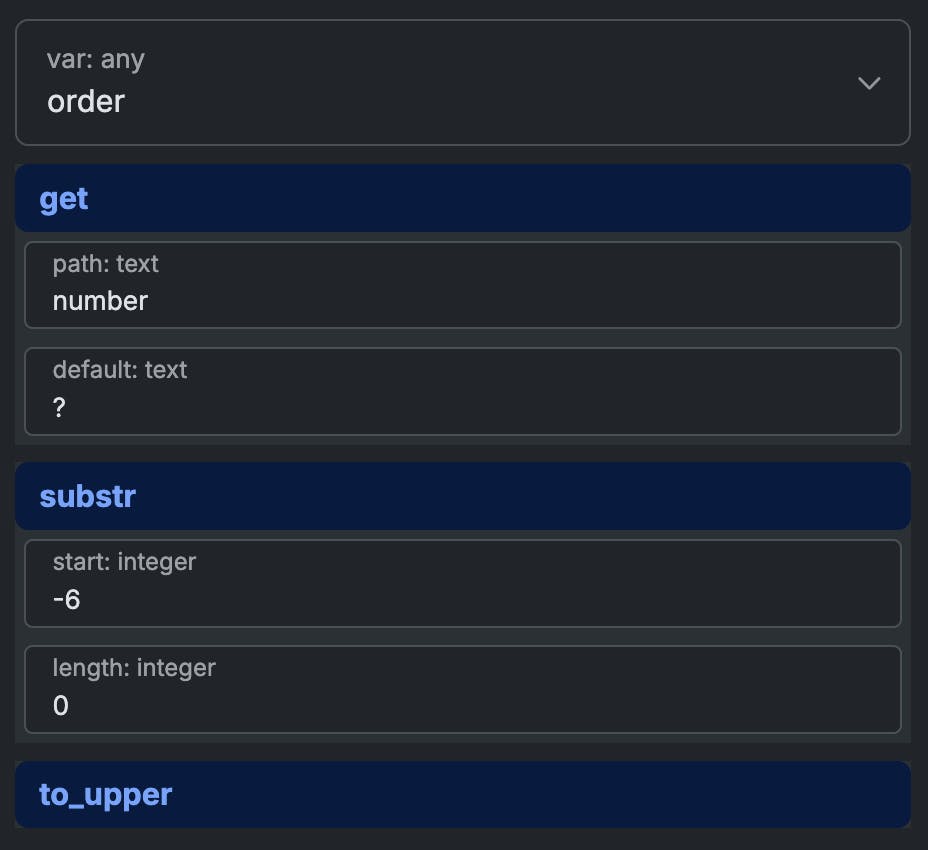Click the chevron arrow on the var dropdown
The height and width of the screenshot is (850, 928).
(869, 83)
